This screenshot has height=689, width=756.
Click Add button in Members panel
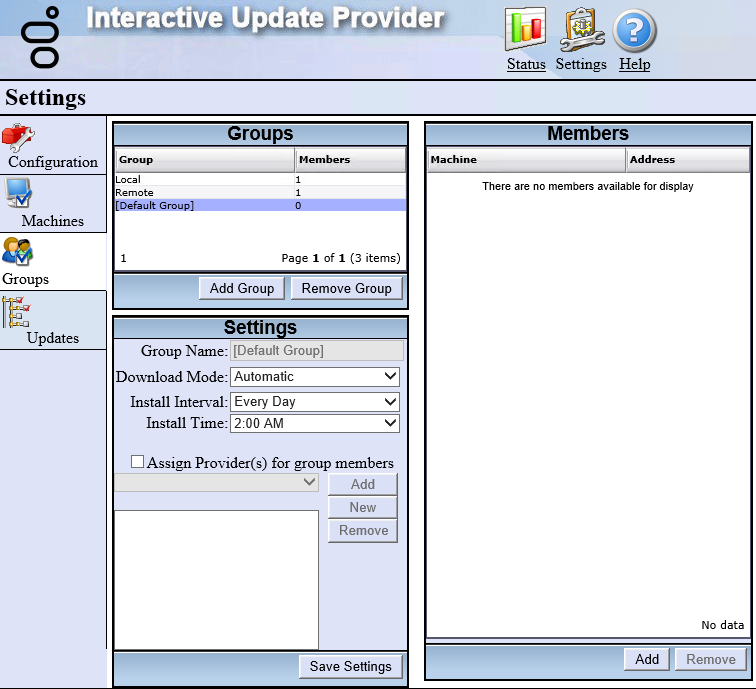pyautogui.click(x=647, y=659)
